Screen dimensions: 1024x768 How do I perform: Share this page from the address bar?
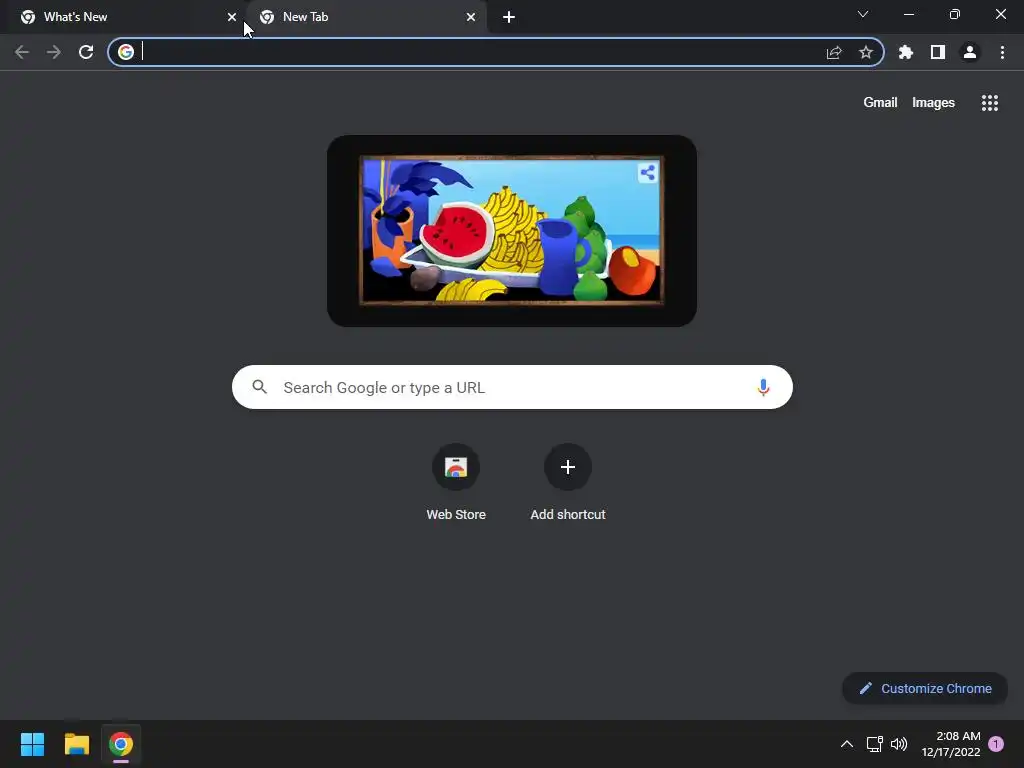click(x=834, y=52)
